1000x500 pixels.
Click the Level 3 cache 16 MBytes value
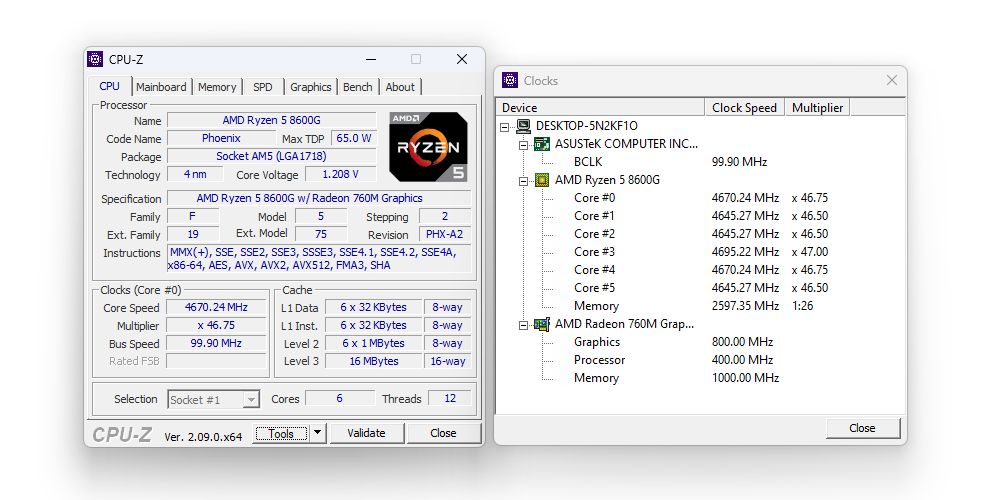pos(373,361)
